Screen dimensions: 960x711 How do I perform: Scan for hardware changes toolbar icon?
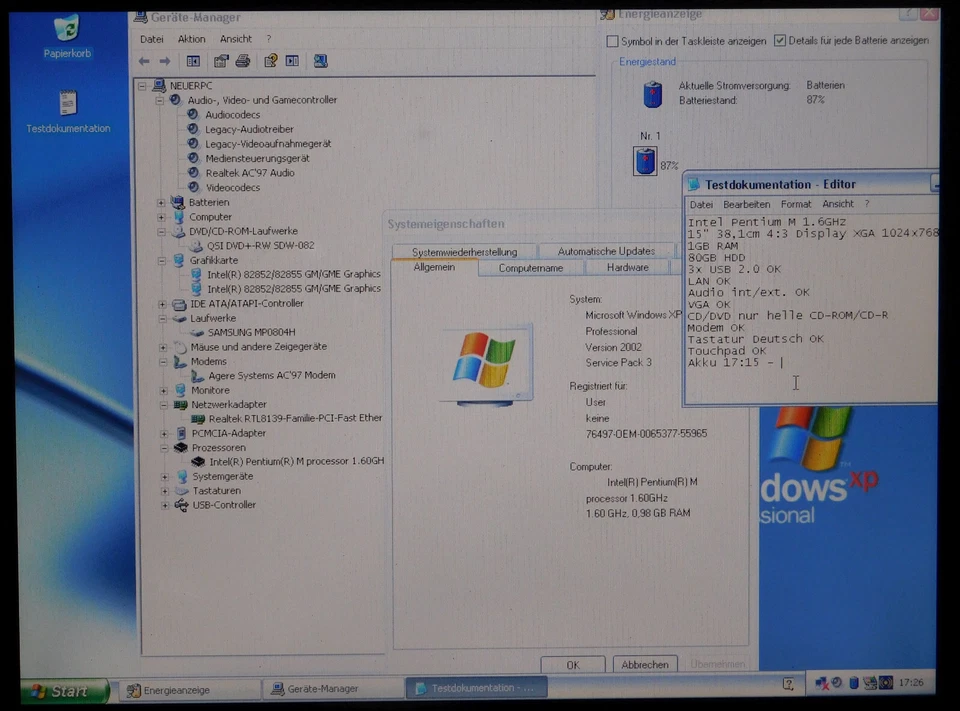coord(320,61)
